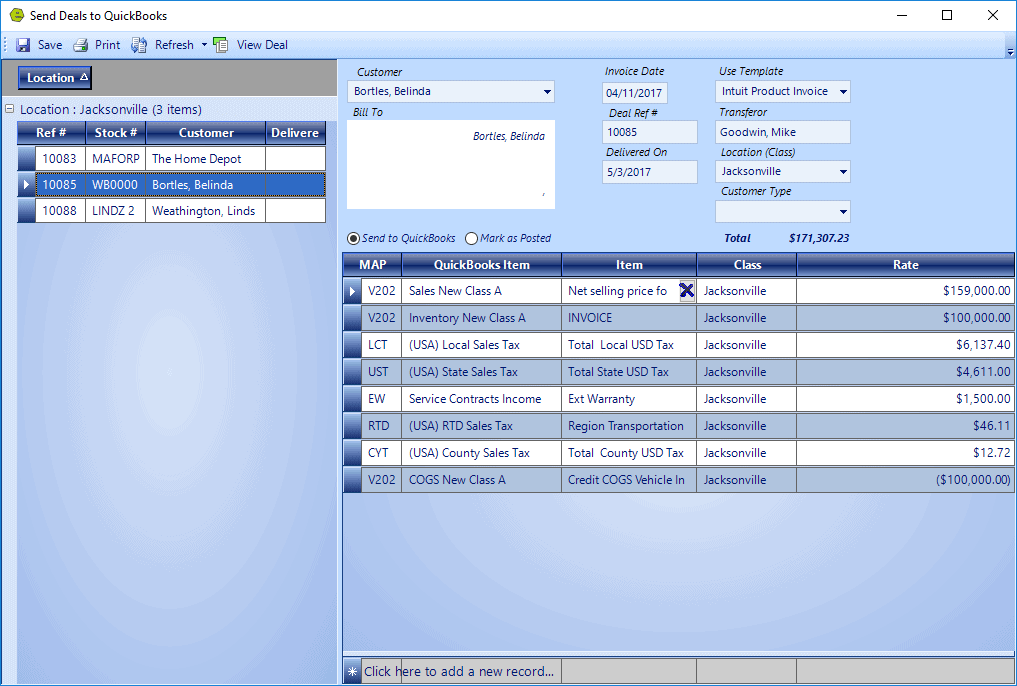
Task: Click the toolbar grip handle beside Save
Action: pyautogui.click(x=5, y=45)
